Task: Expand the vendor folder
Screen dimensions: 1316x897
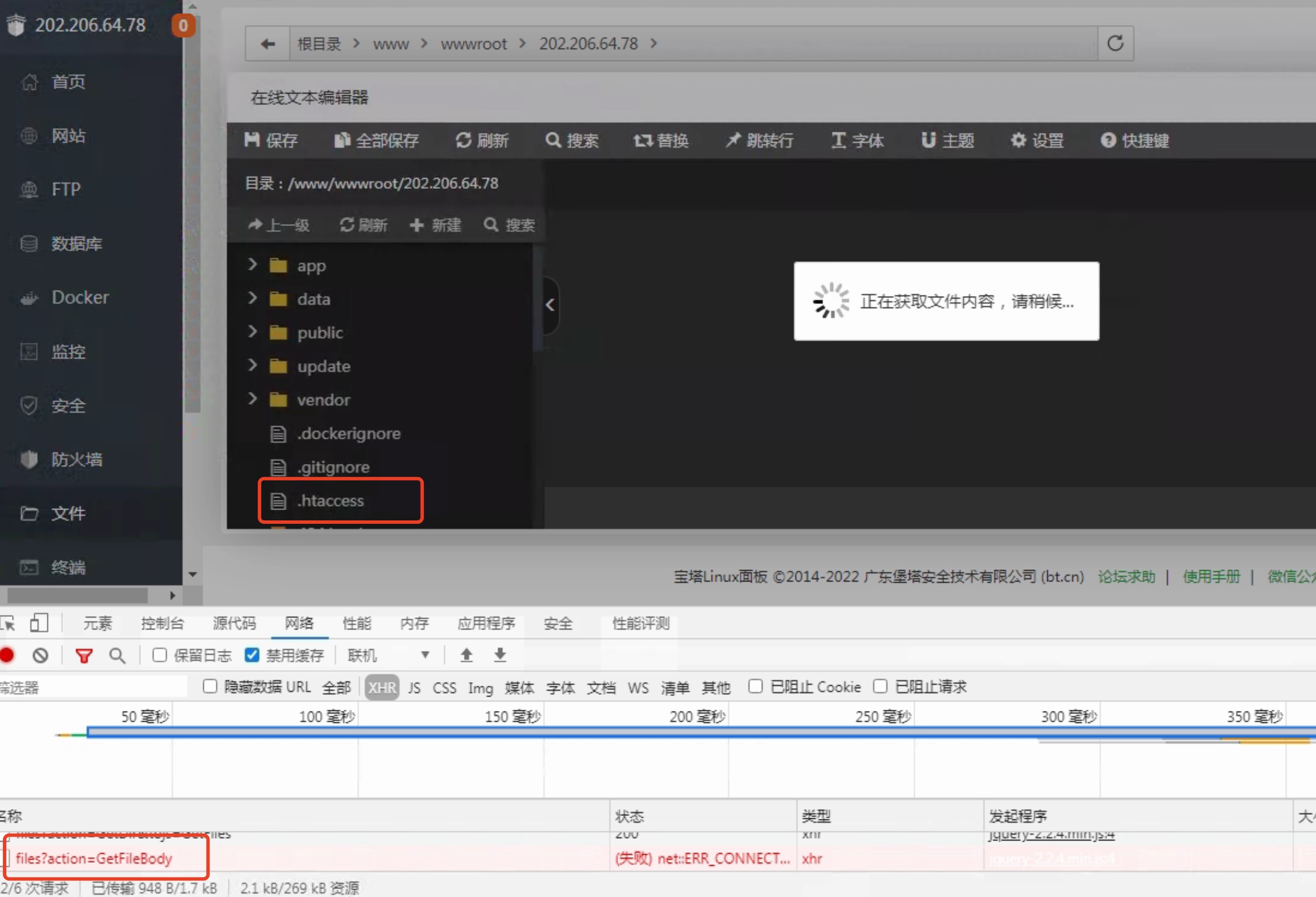Action: 252,399
